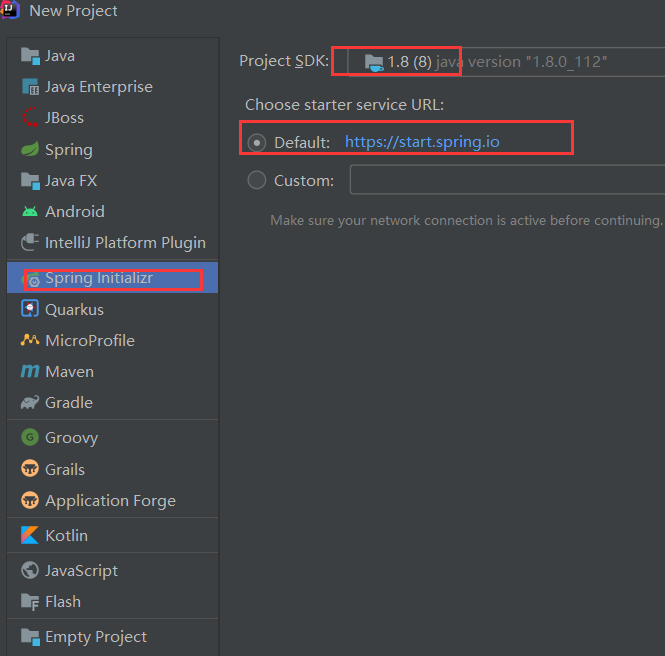The width and height of the screenshot is (665, 656).
Task: Click the Quarkus project icon
Action: pos(29,310)
